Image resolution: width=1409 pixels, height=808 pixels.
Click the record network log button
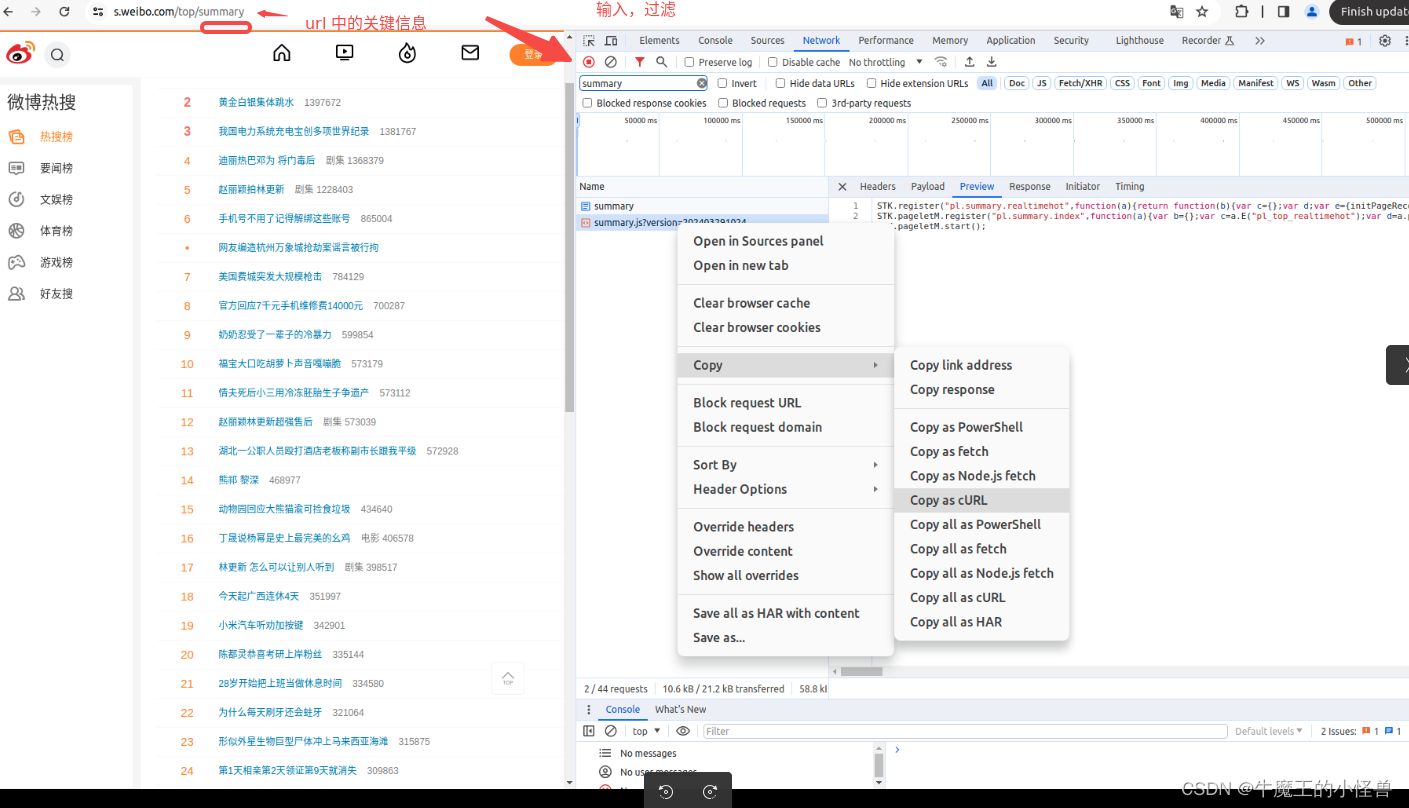pyautogui.click(x=589, y=62)
